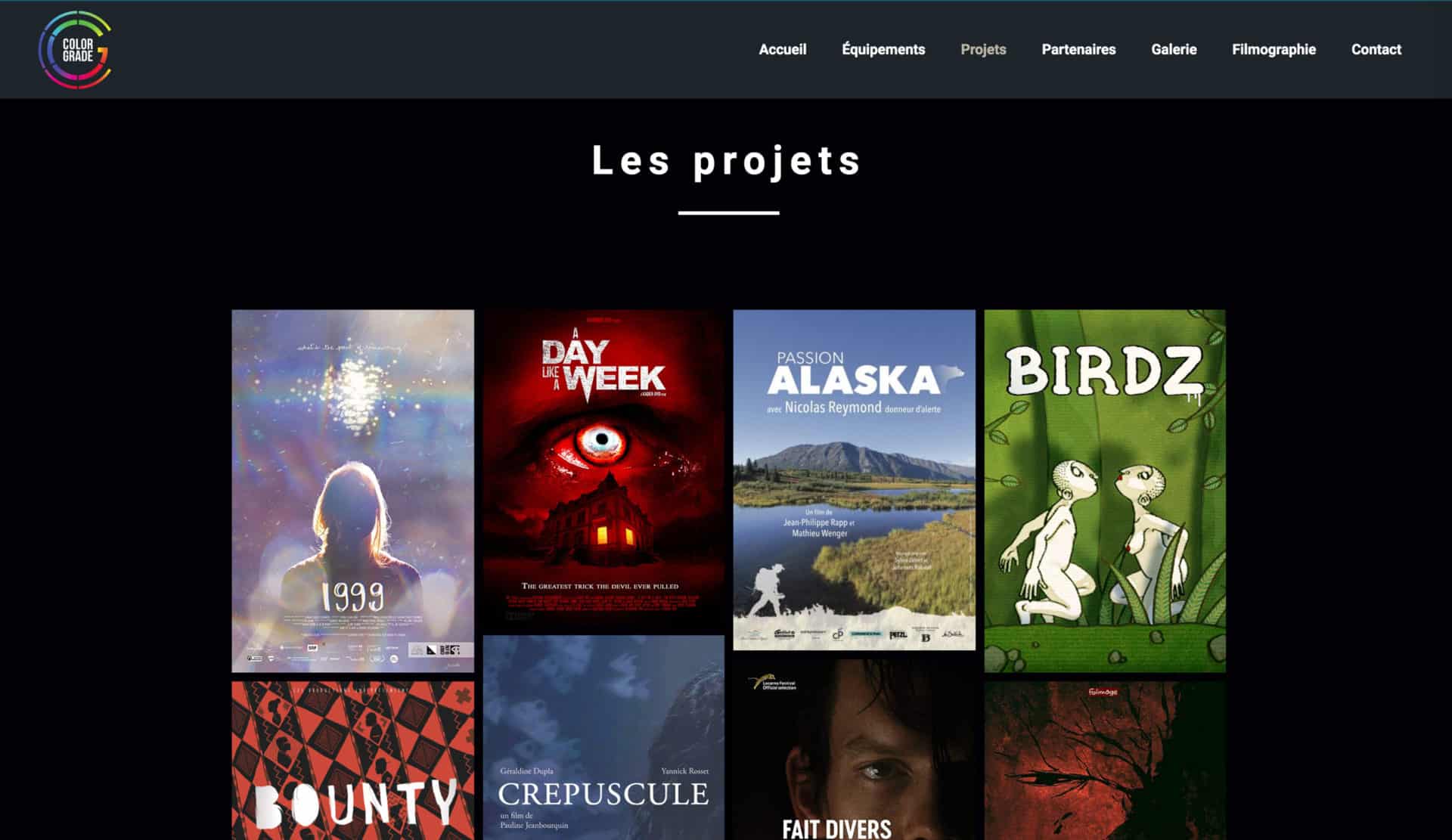Image resolution: width=1452 pixels, height=840 pixels.
Task: Select the Crepuscule film poster
Action: [x=603, y=737]
